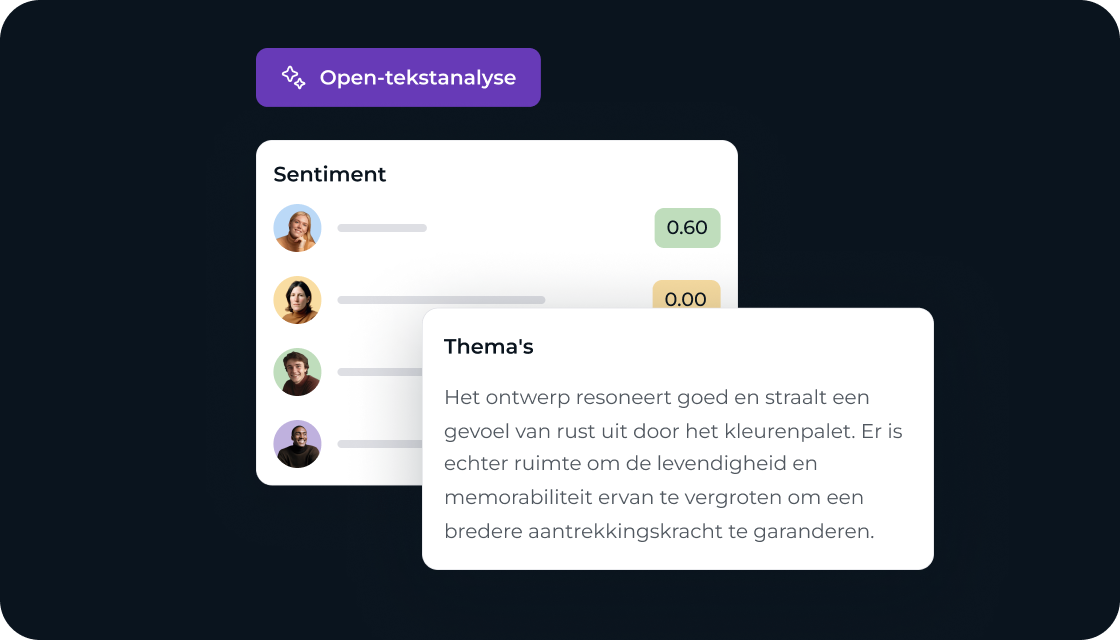
Task: Click the Open-tekstanalyse button
Action: (398, 77)
